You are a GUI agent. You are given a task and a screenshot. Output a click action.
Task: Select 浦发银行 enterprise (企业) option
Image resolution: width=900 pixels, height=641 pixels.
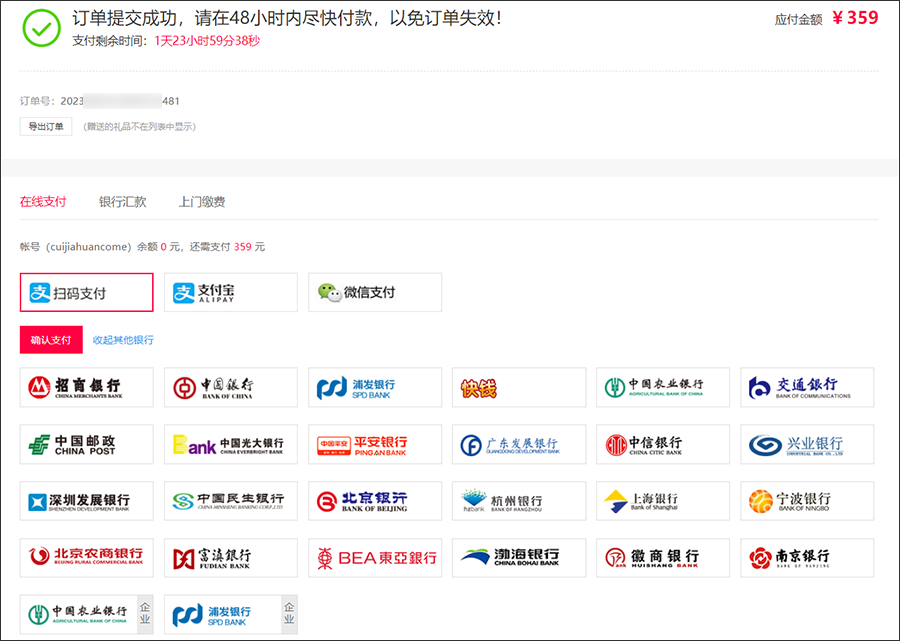[x=231, y=615]
